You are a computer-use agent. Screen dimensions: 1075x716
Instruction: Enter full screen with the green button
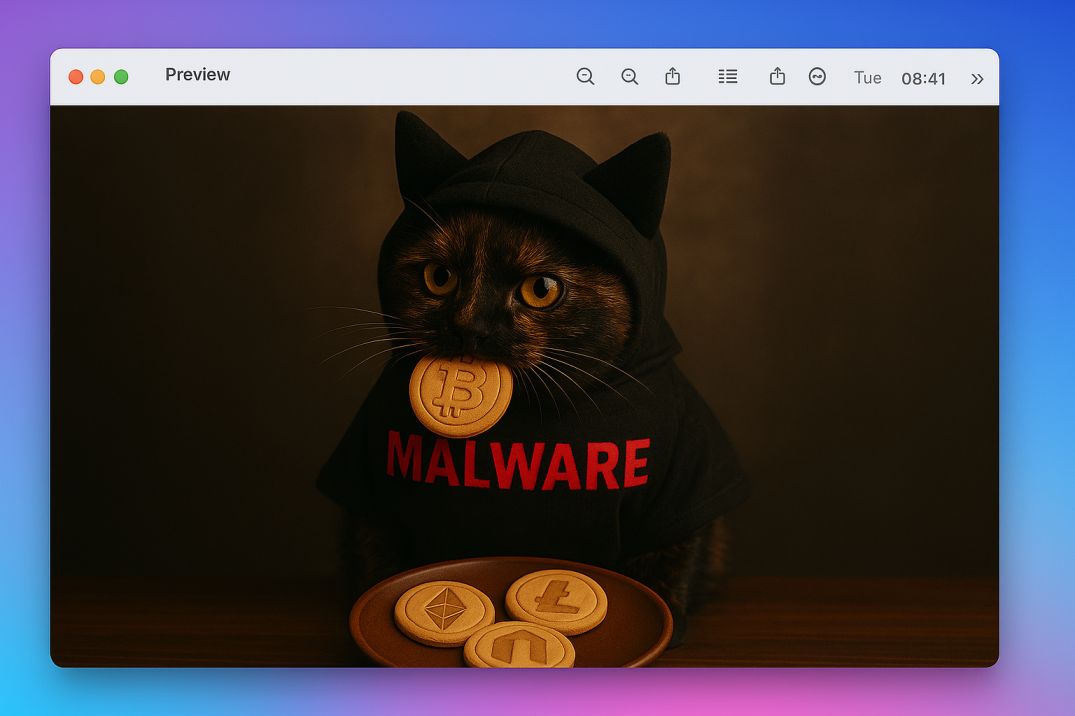click(121, 77)
